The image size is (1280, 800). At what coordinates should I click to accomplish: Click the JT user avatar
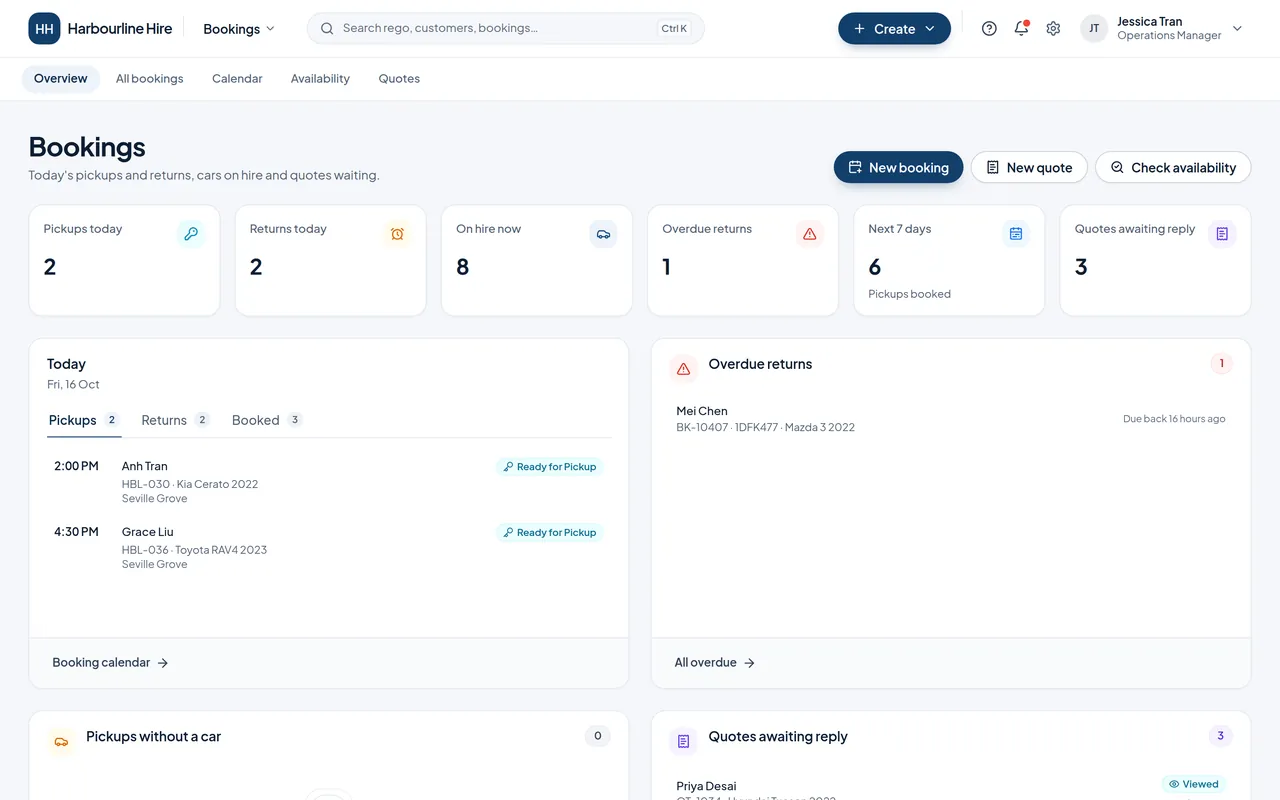point(1094,29)
